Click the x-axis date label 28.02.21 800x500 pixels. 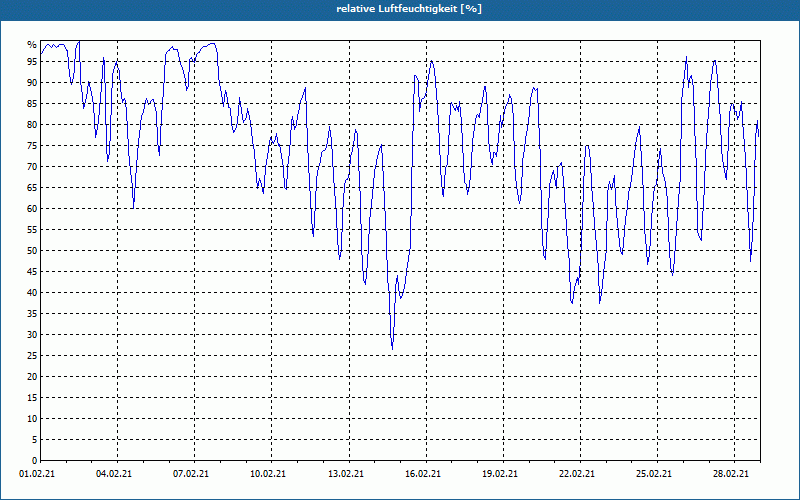(731, 474)
